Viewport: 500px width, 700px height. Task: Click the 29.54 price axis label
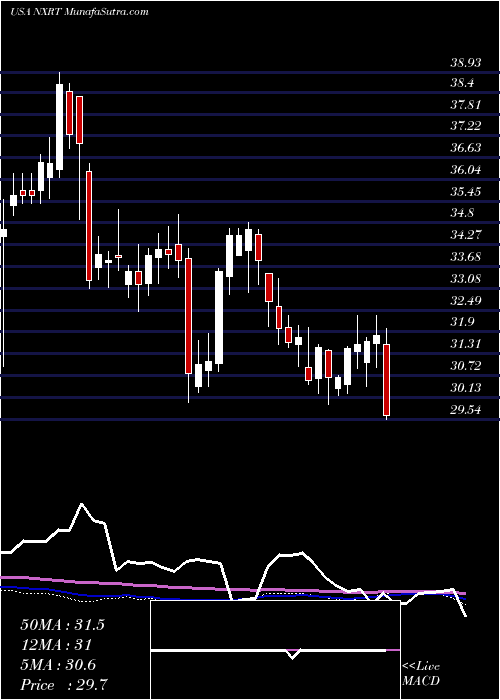466,409
